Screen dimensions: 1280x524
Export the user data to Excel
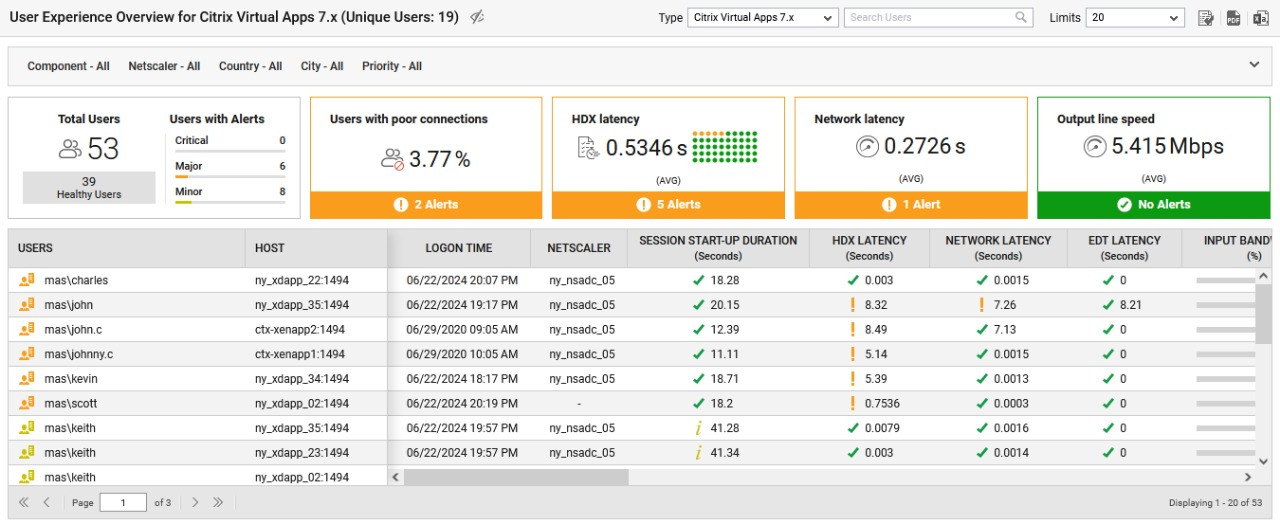1261,18
